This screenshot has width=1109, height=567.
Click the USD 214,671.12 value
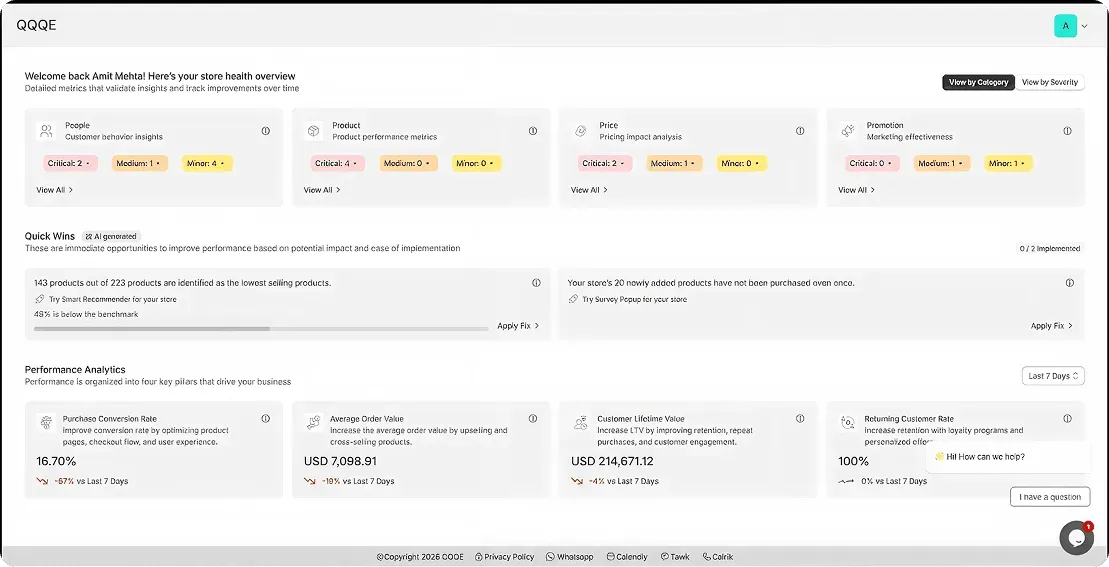612,462
